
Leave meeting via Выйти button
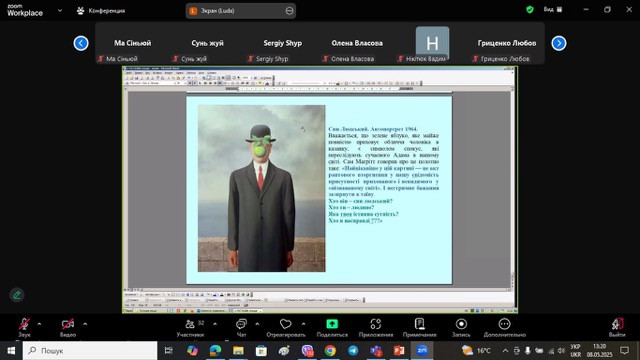point(617,327)
